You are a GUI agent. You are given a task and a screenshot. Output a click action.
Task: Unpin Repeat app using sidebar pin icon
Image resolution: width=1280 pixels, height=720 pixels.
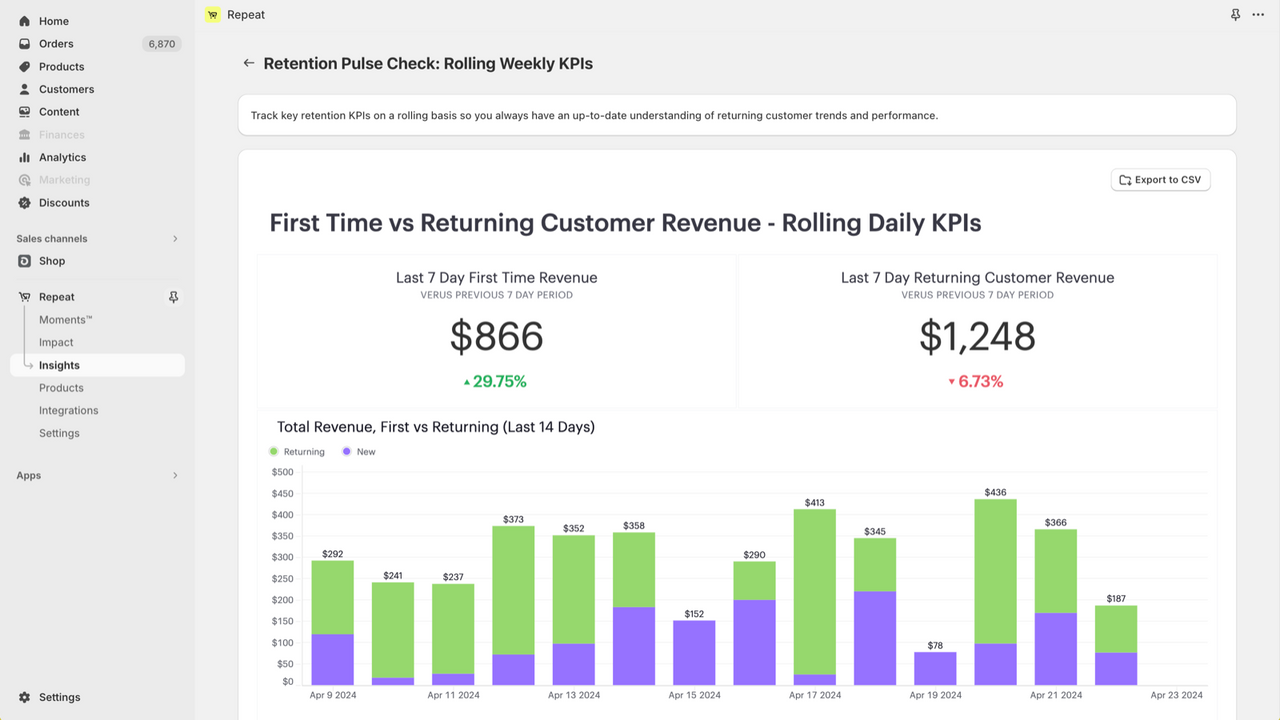click(x=173, y=297)
